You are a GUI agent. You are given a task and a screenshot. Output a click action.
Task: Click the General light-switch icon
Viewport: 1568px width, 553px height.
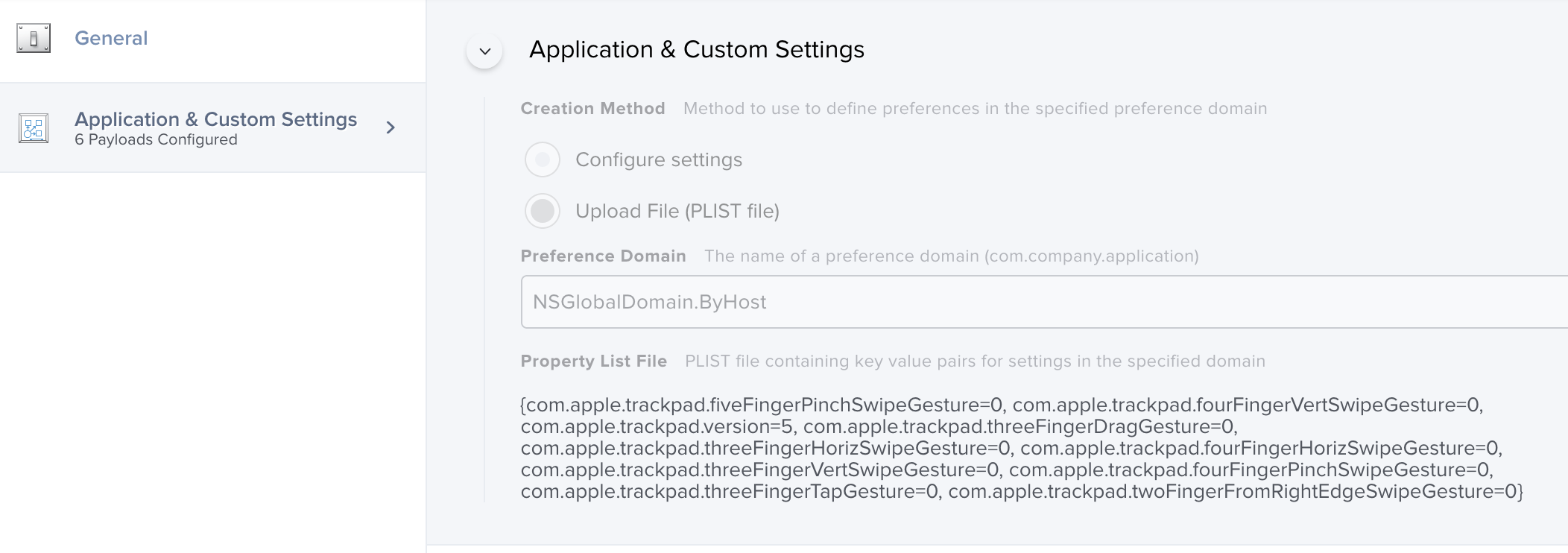point(34,38)
